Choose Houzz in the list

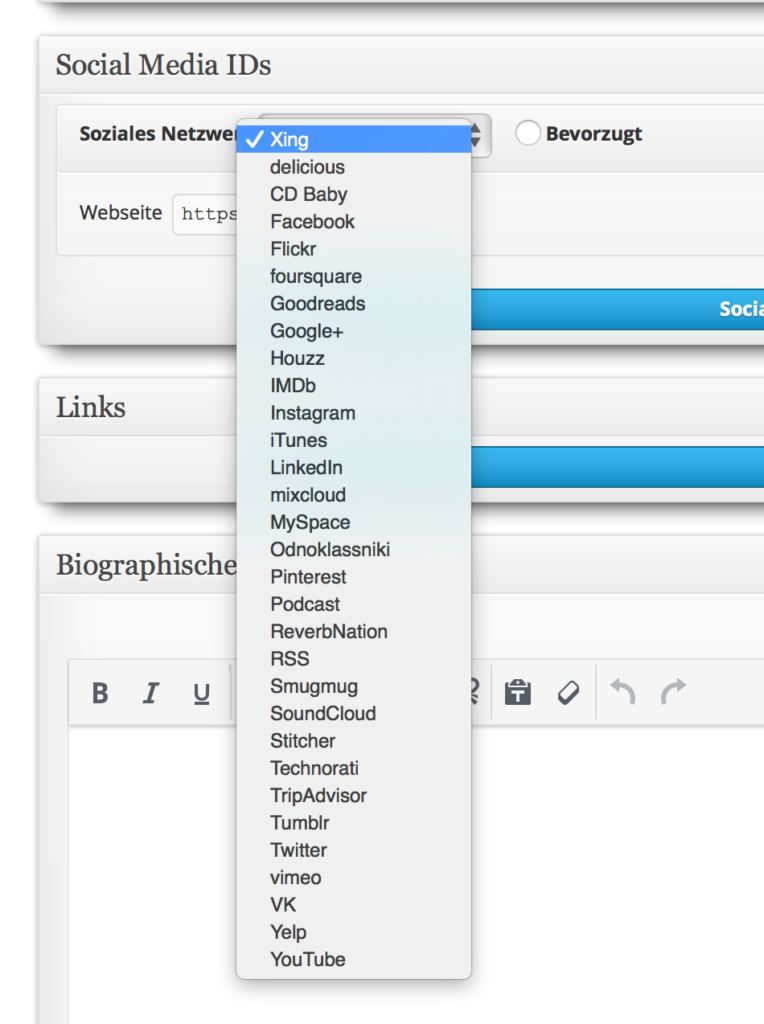pyautogui.click(x=353, y=358)
